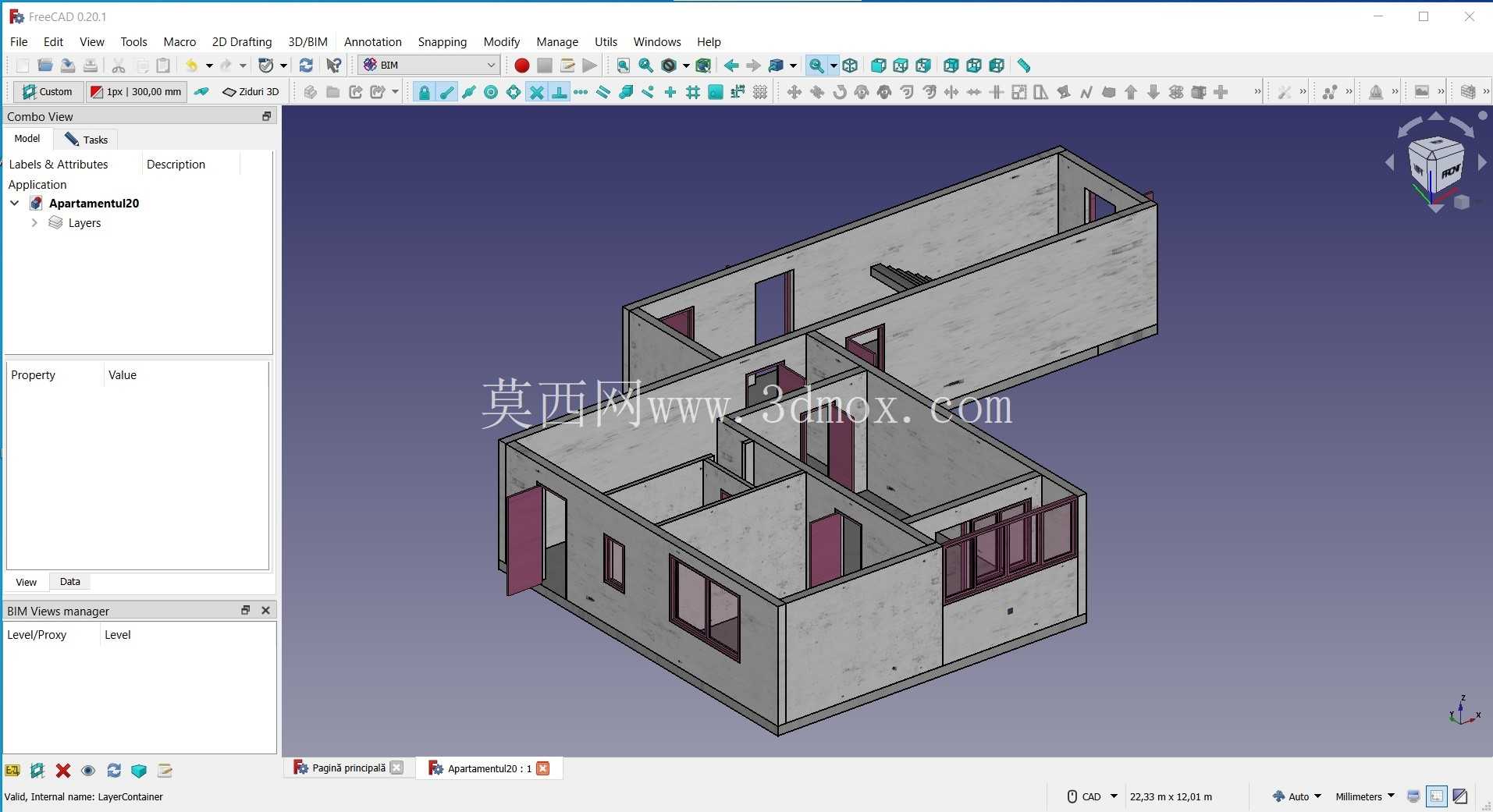Click the Upgrade up-arrow icon
The width and height of the screenshot is (1493, 812).
1131,92
